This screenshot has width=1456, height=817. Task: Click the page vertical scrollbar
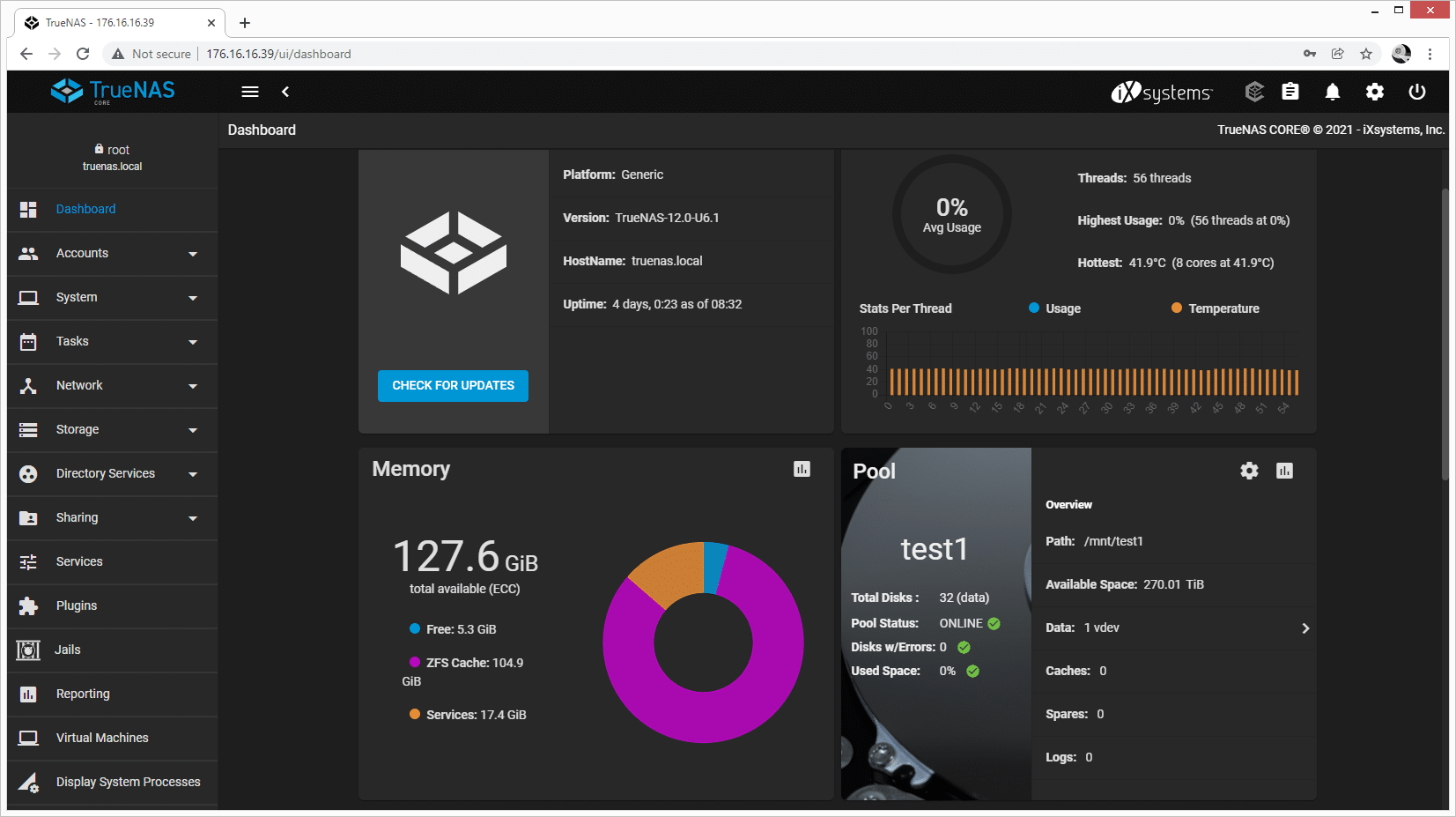(x=1445, y=335)
